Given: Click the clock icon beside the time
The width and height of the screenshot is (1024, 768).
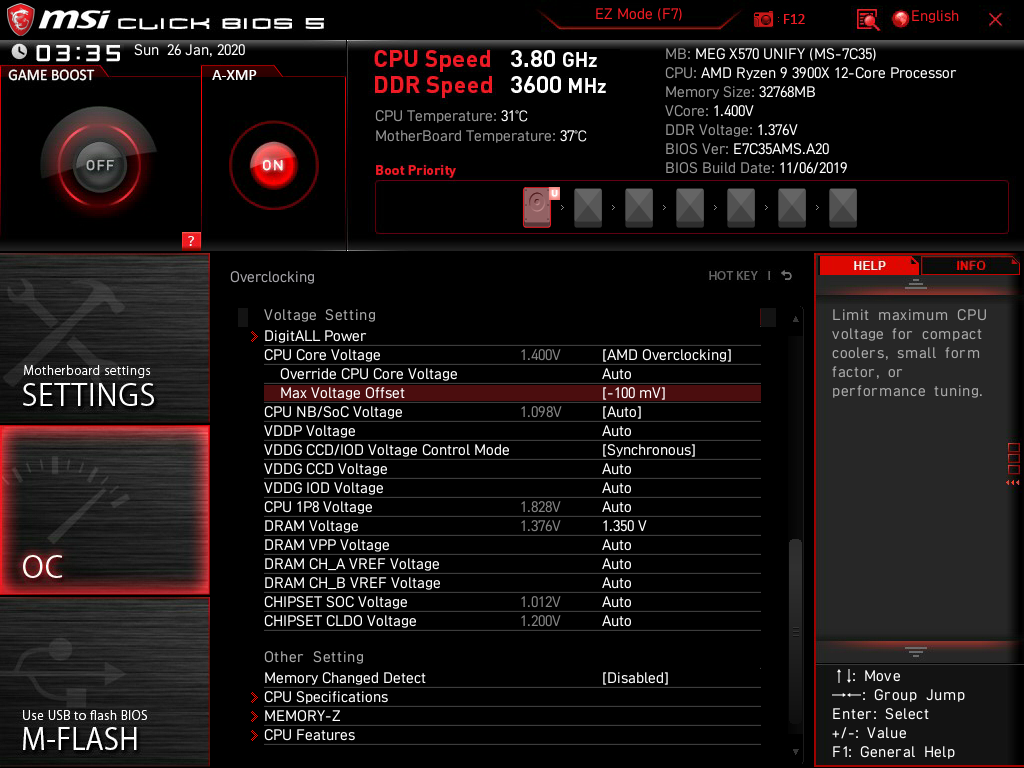Looking at the screenshot, I should click(20, 52).
